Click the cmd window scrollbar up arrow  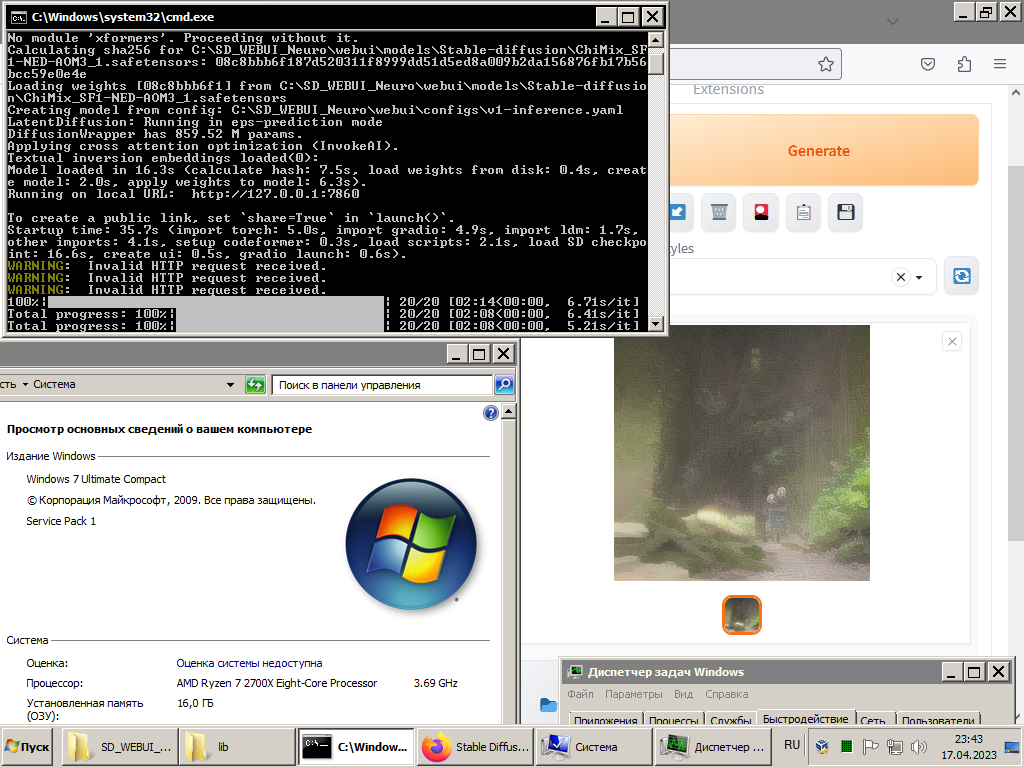coord(656,40)
